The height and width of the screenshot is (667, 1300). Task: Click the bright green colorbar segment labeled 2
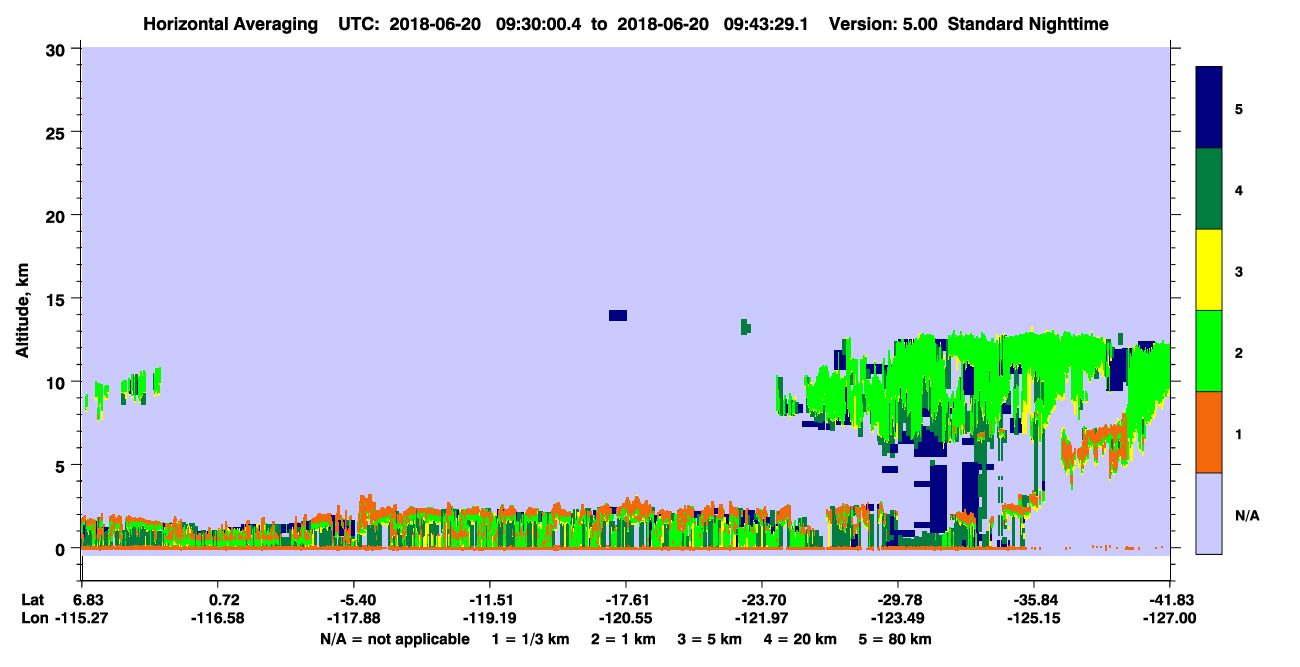1209,351
